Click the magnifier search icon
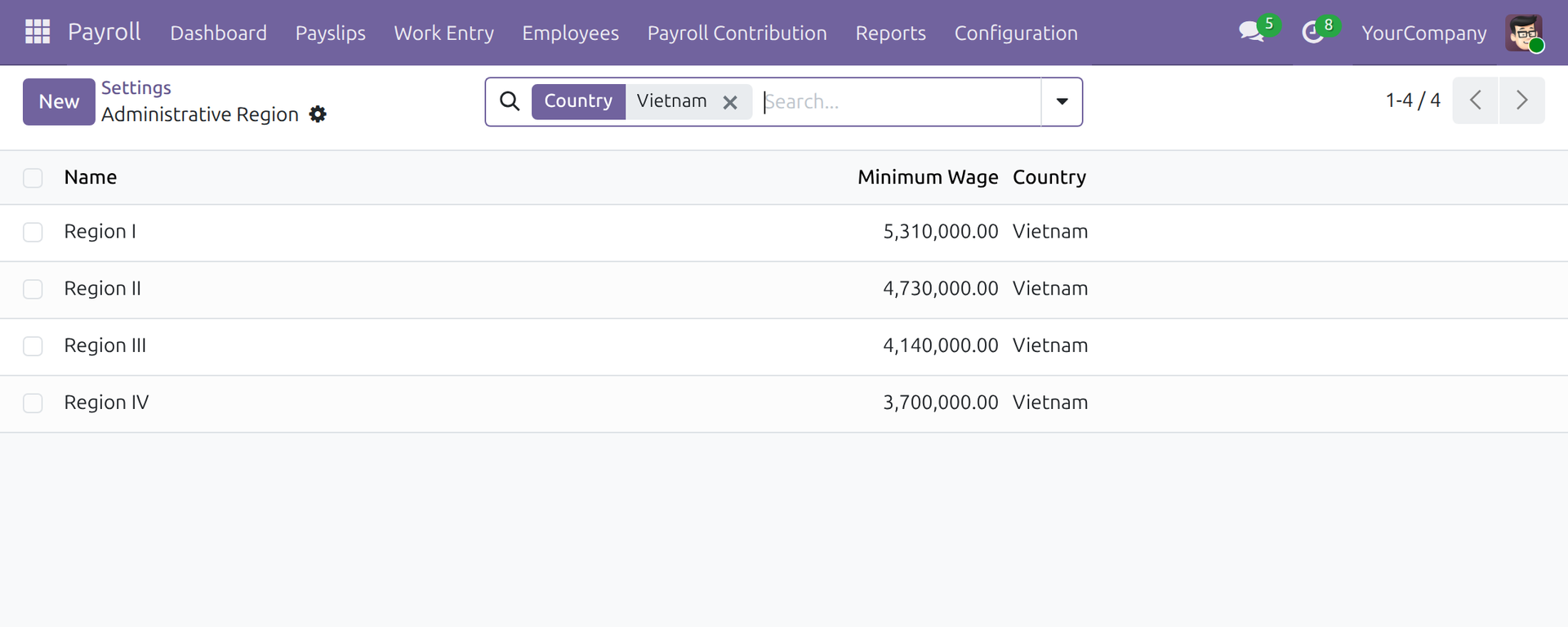The image size is (1568, 627). tap(510, 101)
